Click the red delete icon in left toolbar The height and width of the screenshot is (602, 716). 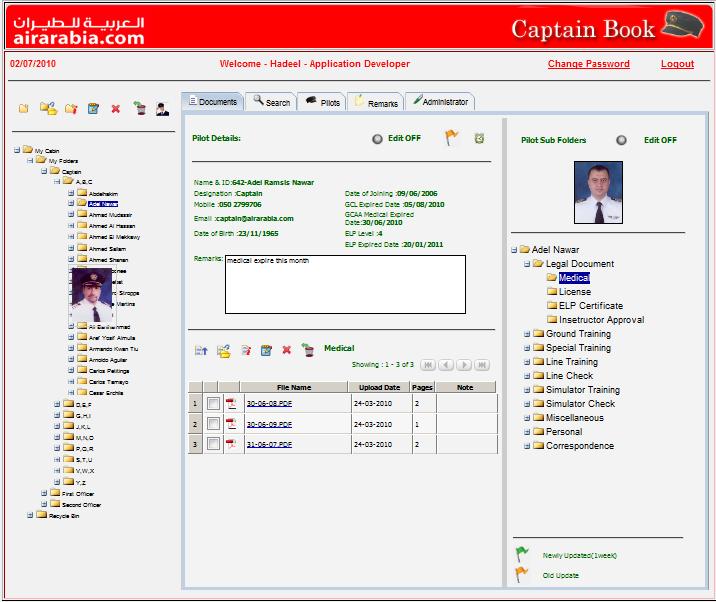(115, 108)
